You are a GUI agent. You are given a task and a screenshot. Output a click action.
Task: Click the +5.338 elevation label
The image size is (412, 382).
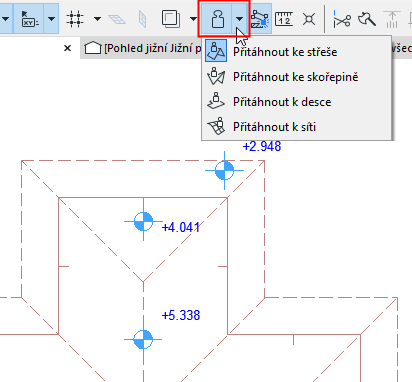[x=181, y=315]
